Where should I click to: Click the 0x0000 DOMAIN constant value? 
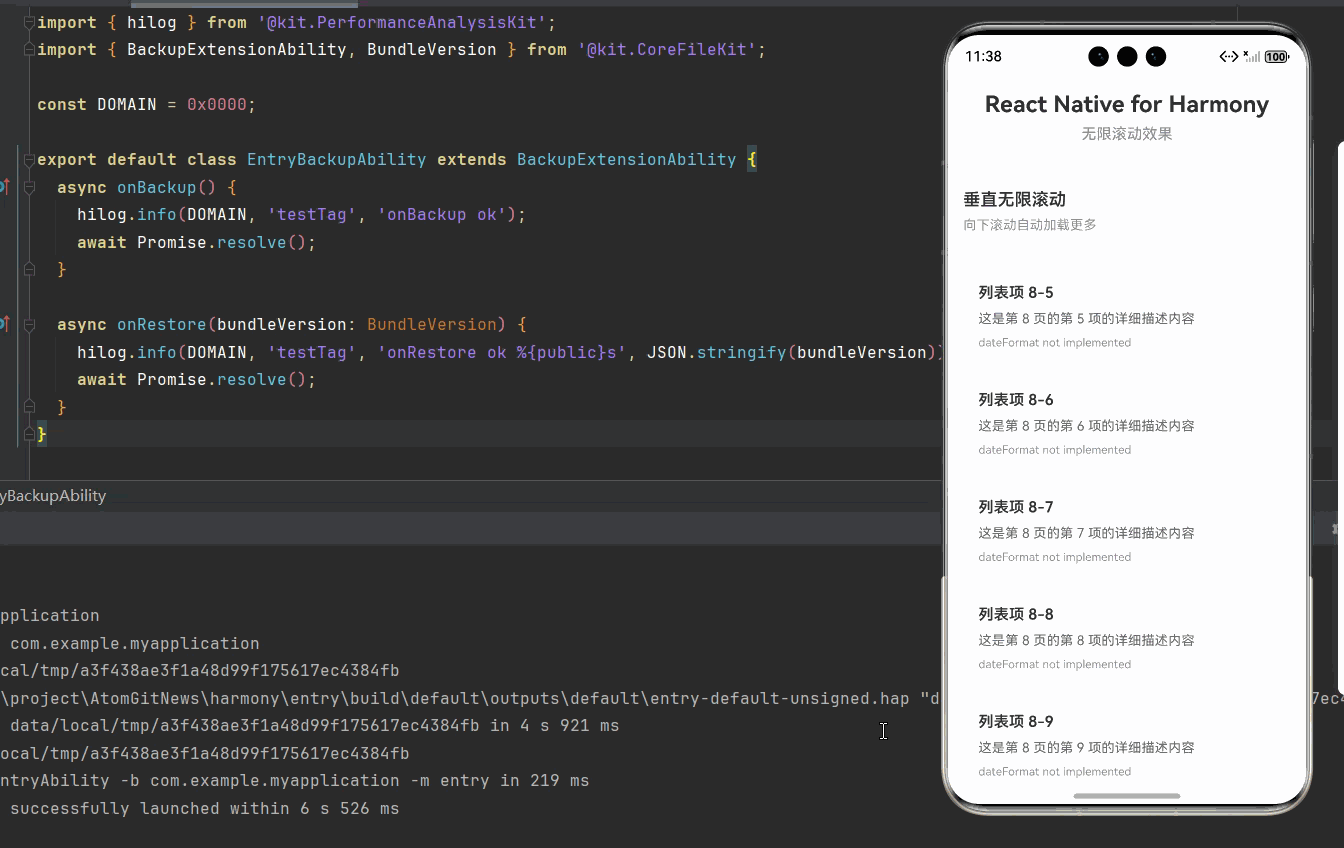tap(216, 104)
